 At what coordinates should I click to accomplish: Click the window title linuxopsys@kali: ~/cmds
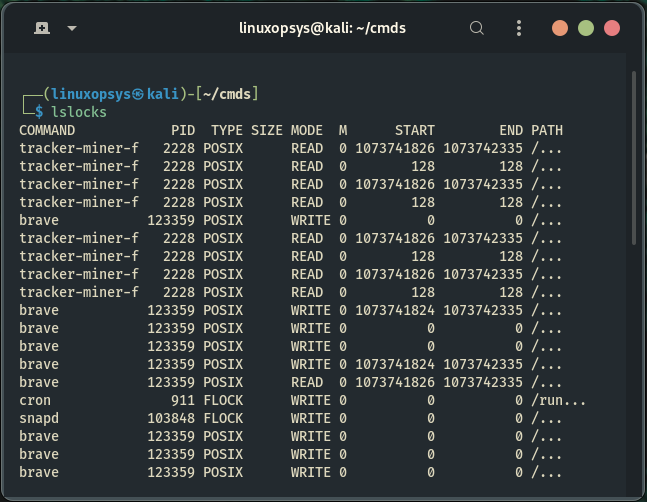tap(322, 28)
